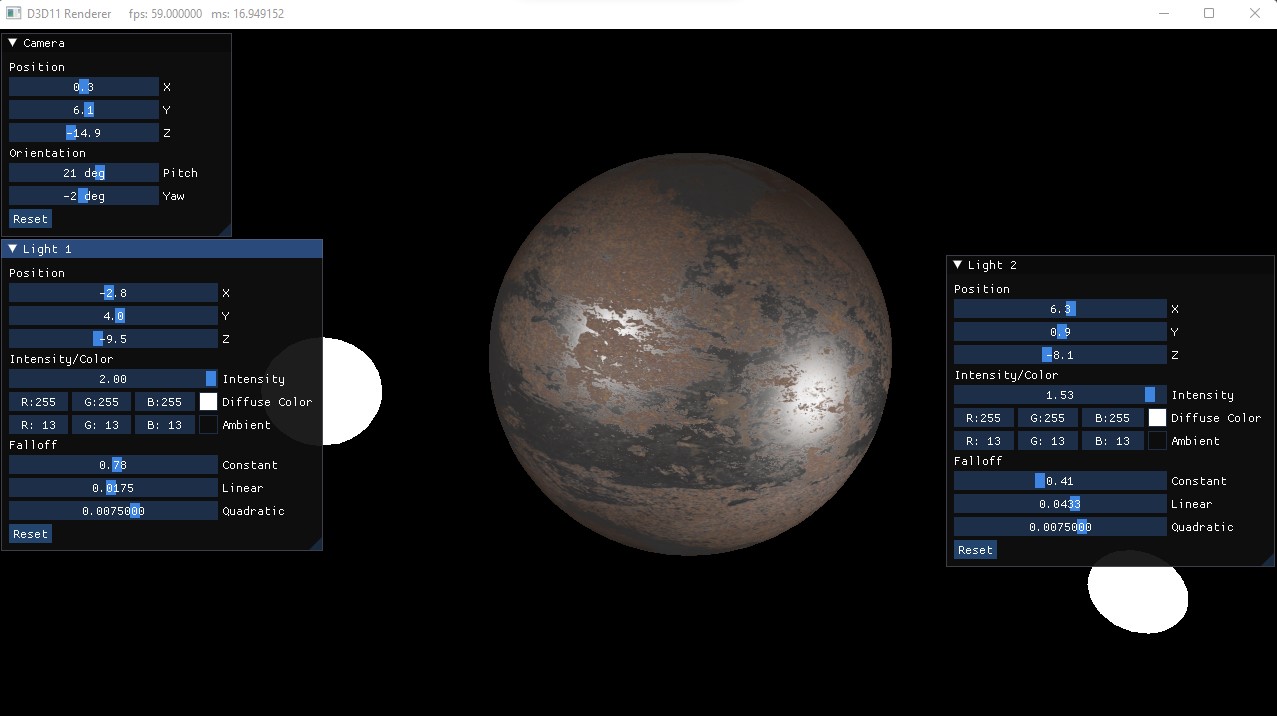This screenshot has width=1277, height=716.
Task: Click the Light 2 Ambient color swatch
Action: point(1157,440)
